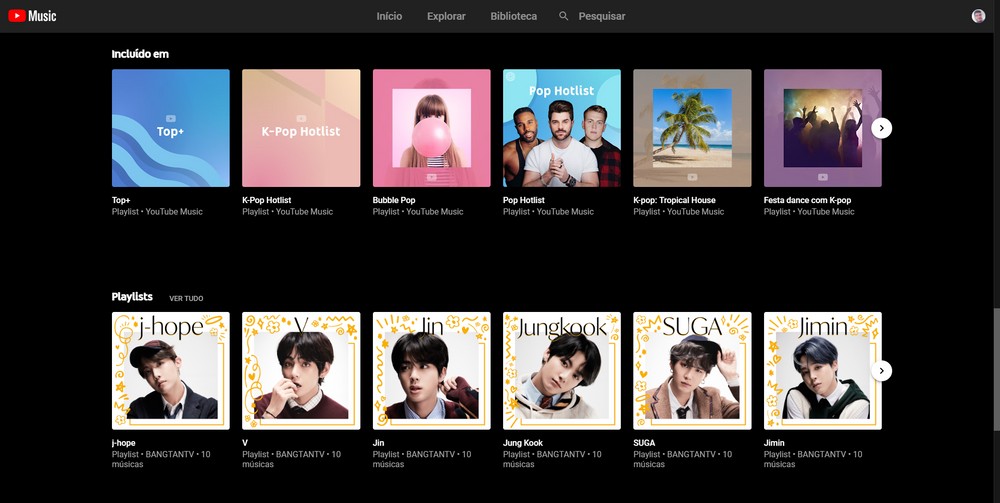Go to the Início tab
The image size is (1000, 503).
(389, 16)
